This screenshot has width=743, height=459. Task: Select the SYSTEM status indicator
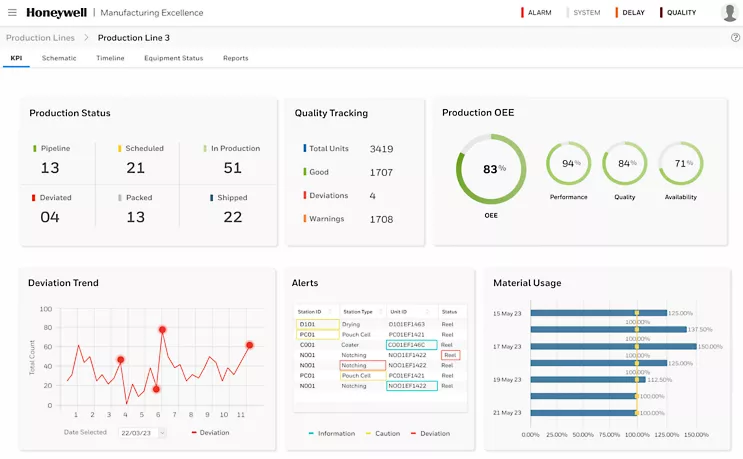[x=584, y=13]
